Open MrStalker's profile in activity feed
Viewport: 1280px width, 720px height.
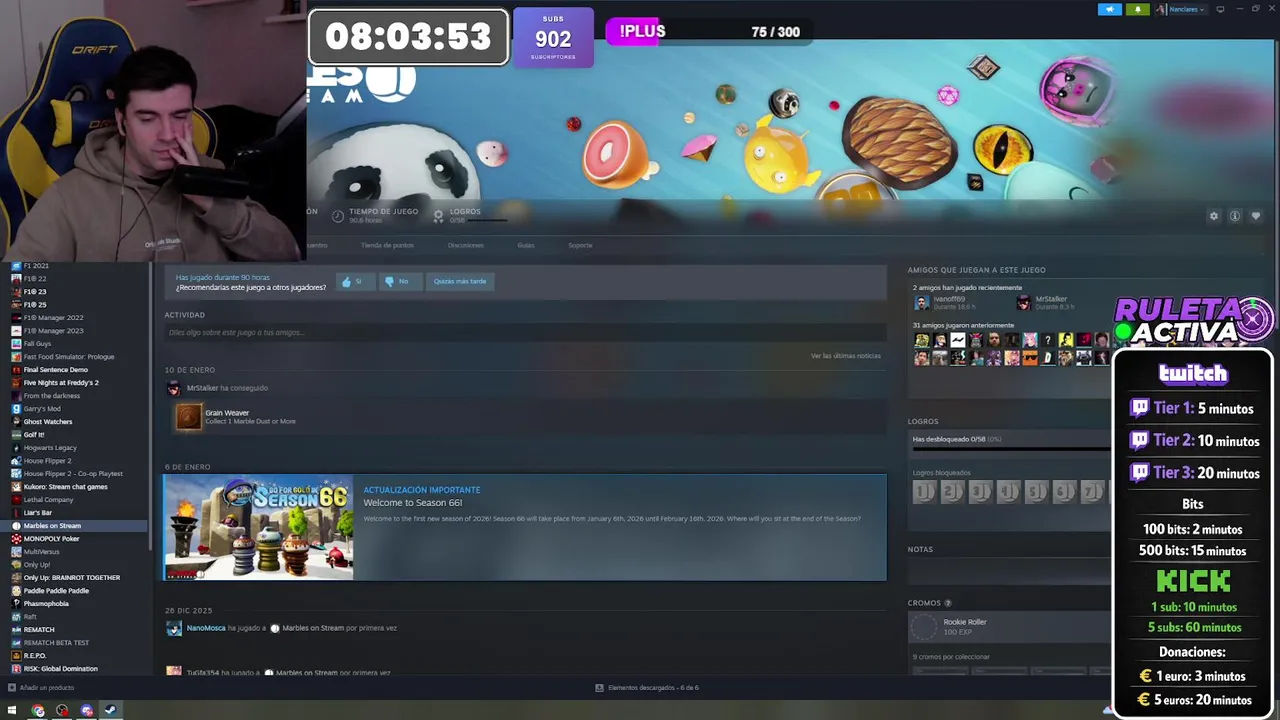(x=202, y=388)
